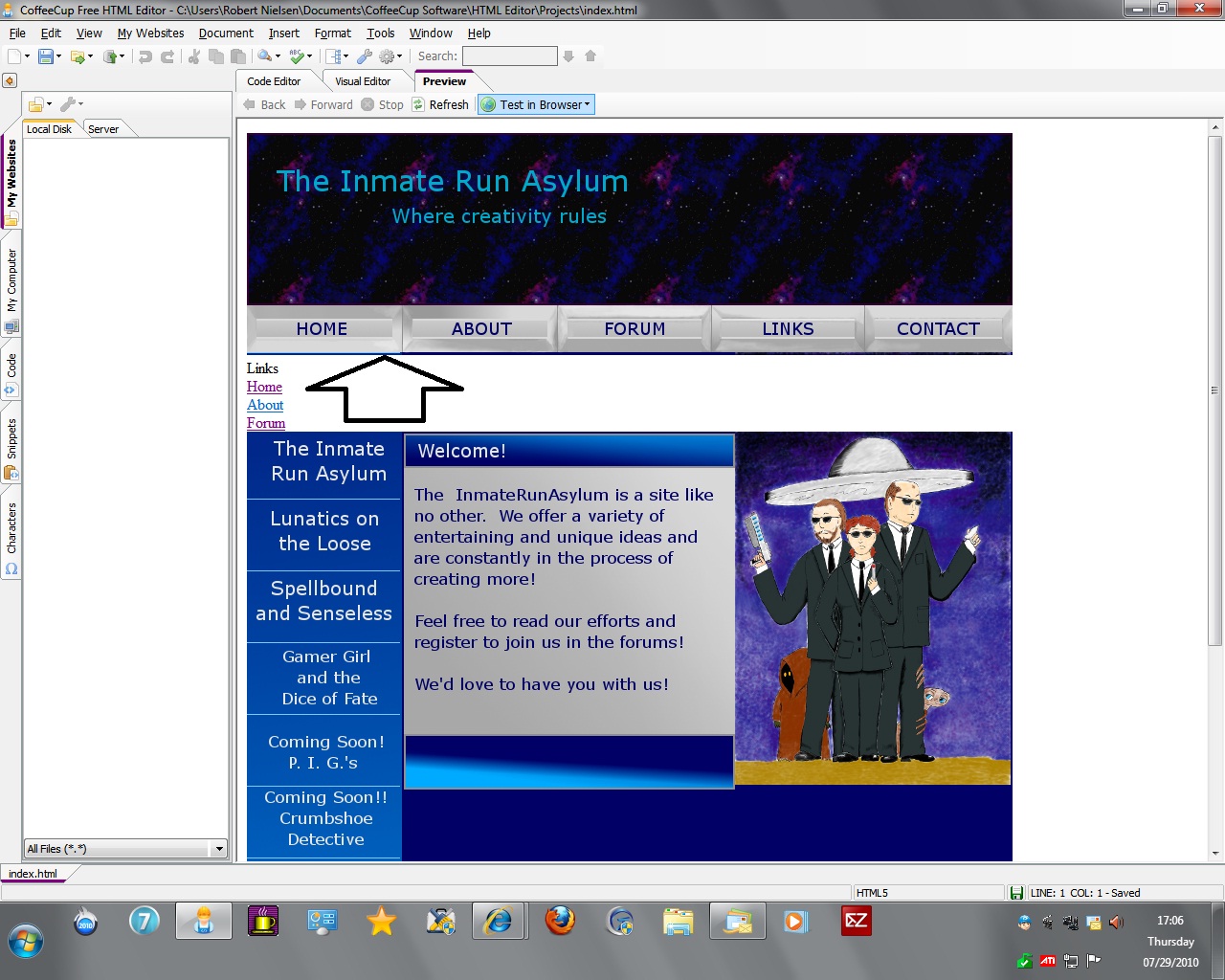
Task: Click the Undo arrow icon
Action: click(145, 56)
